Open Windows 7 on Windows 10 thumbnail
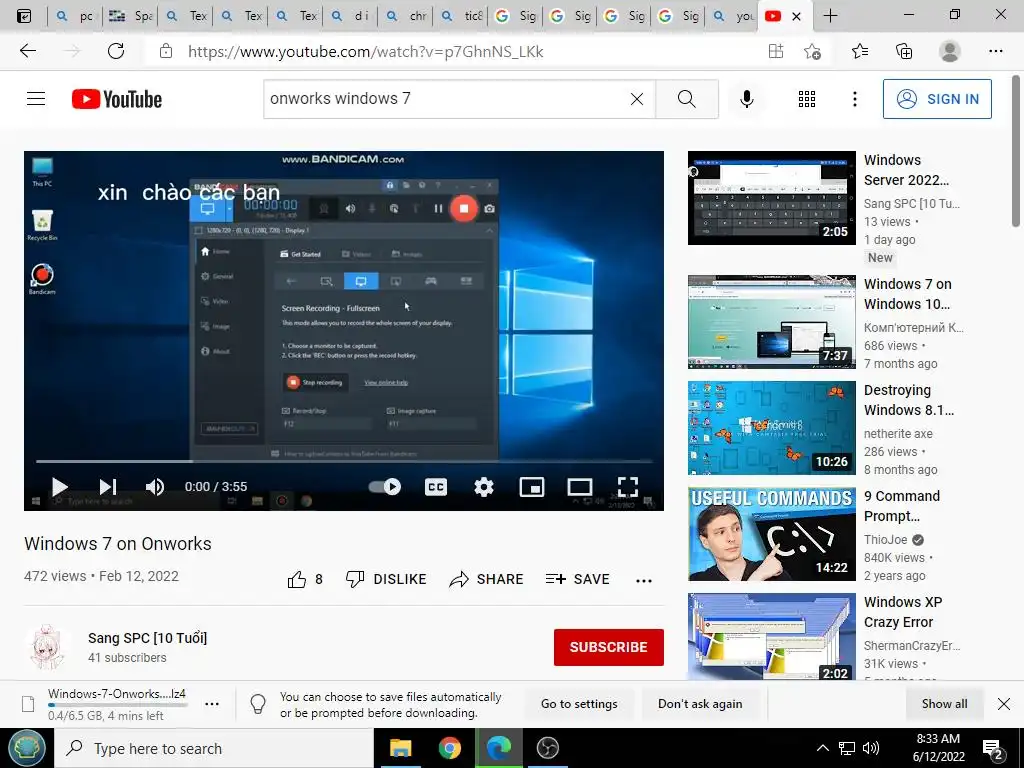This screenshot has width=1024, height=768. click(771, 322)
